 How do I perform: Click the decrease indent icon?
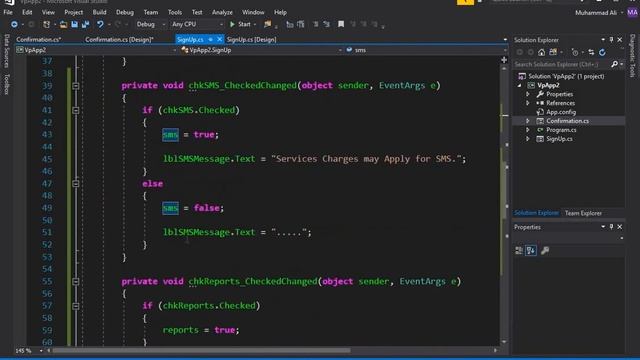click(290, 24)
